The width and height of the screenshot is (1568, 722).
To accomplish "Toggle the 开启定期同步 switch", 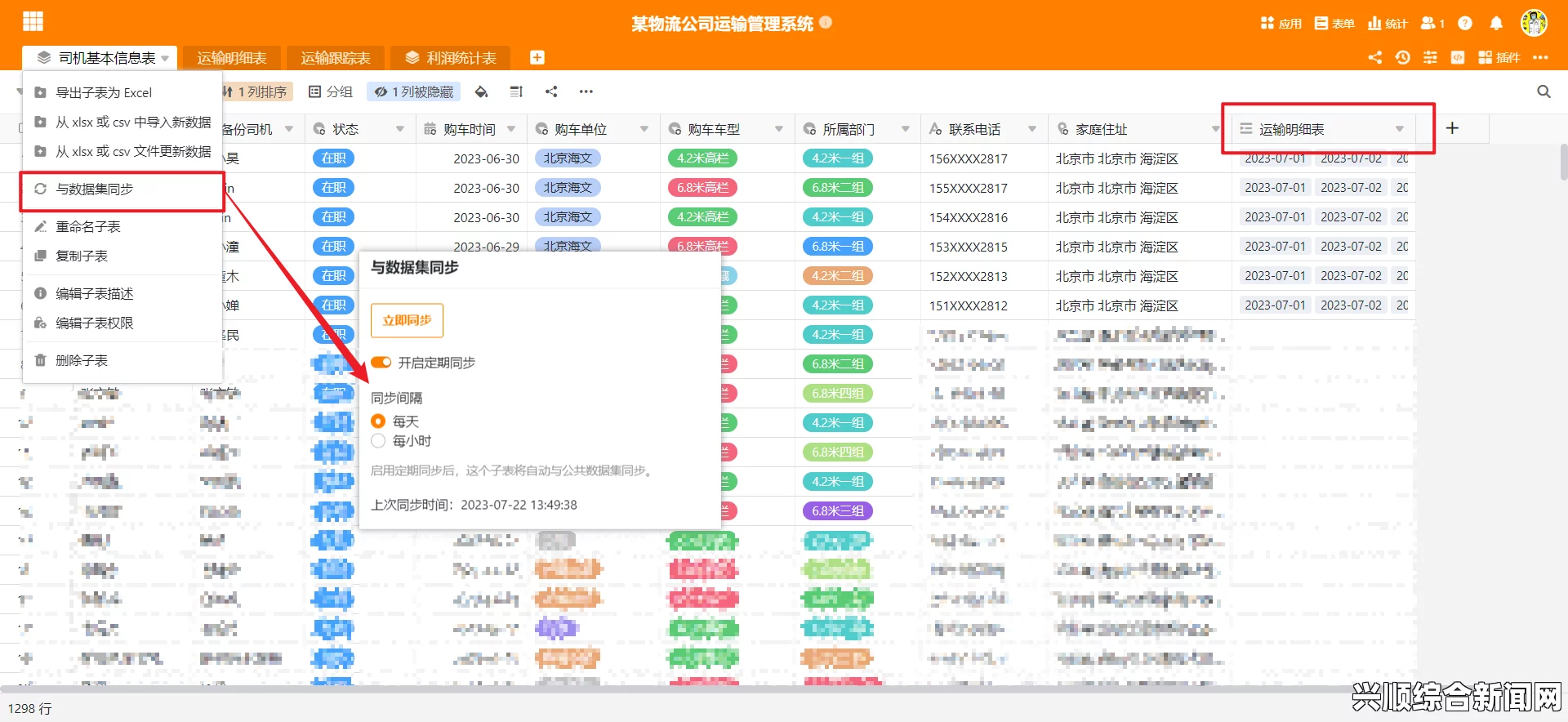I will [381, 362].
